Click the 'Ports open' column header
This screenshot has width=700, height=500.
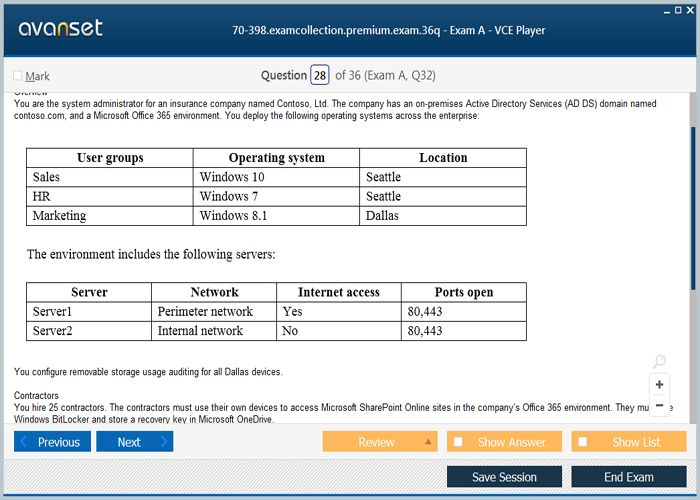(x=464, y=292)
